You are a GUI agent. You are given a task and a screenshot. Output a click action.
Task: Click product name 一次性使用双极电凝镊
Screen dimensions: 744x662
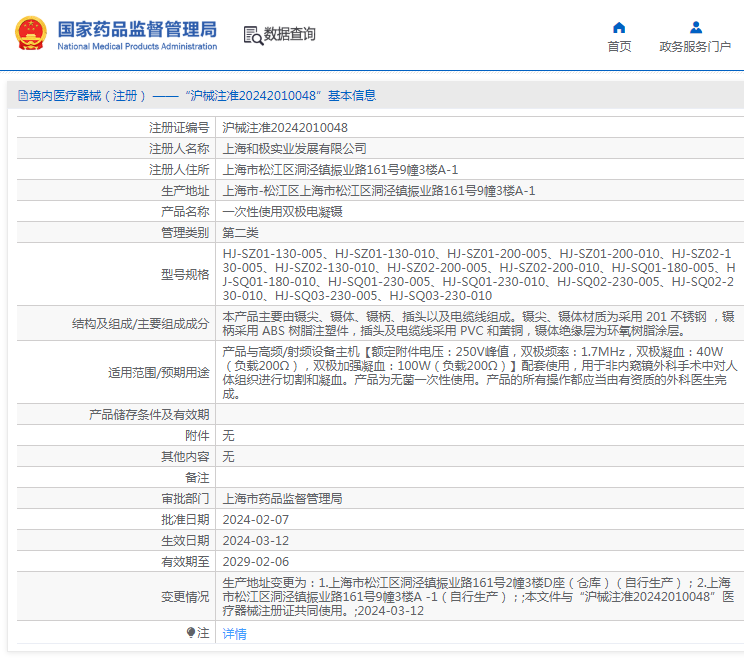[282, 212]
